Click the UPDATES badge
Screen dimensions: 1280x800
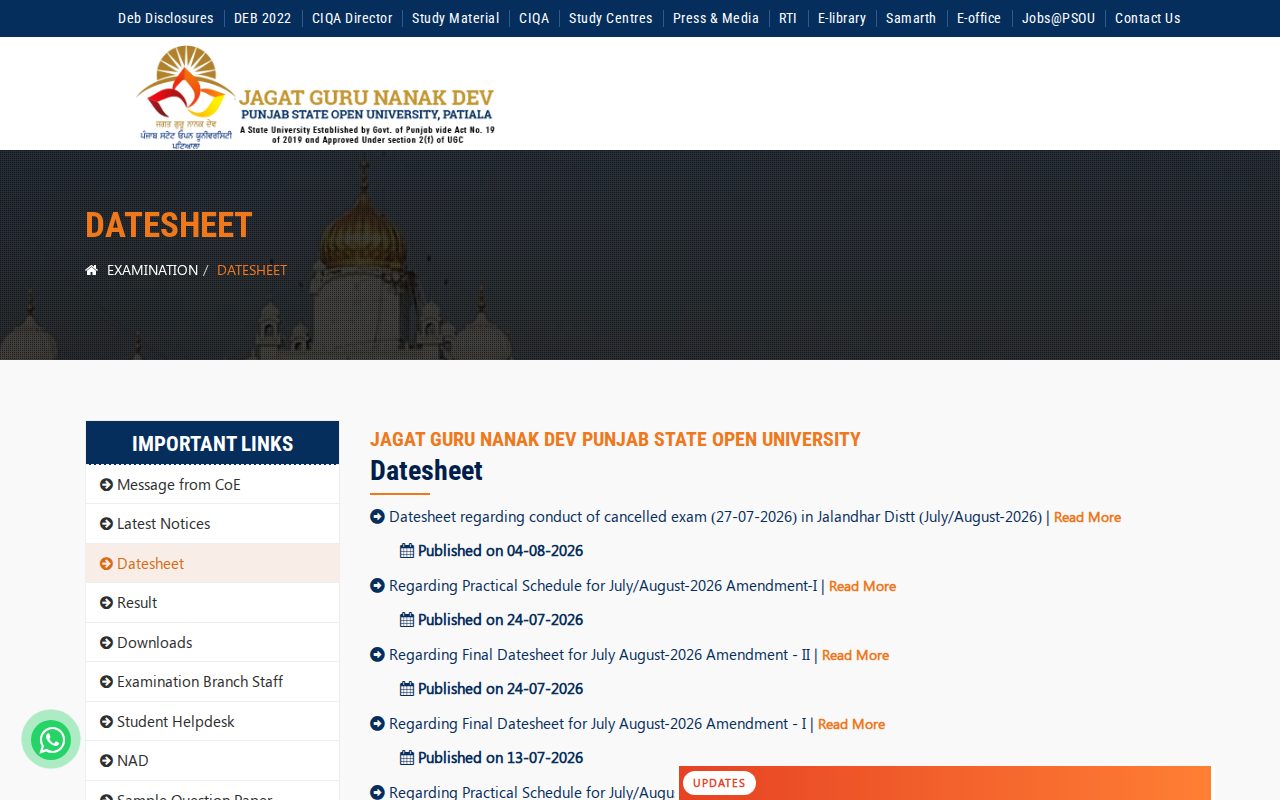tap(719, 783)
